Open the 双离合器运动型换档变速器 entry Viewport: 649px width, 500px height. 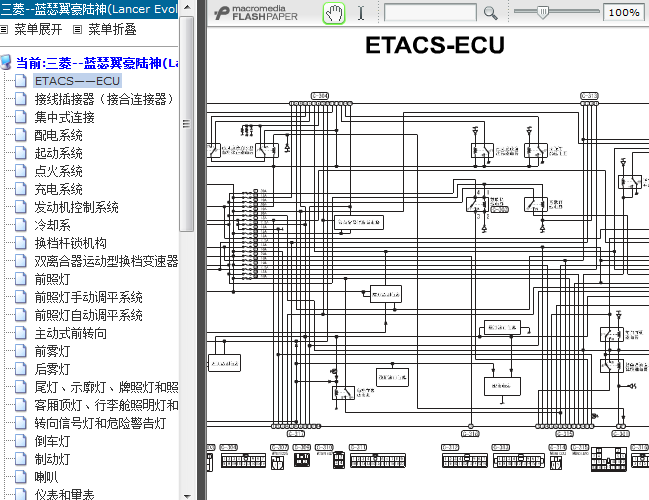point(106,261)
